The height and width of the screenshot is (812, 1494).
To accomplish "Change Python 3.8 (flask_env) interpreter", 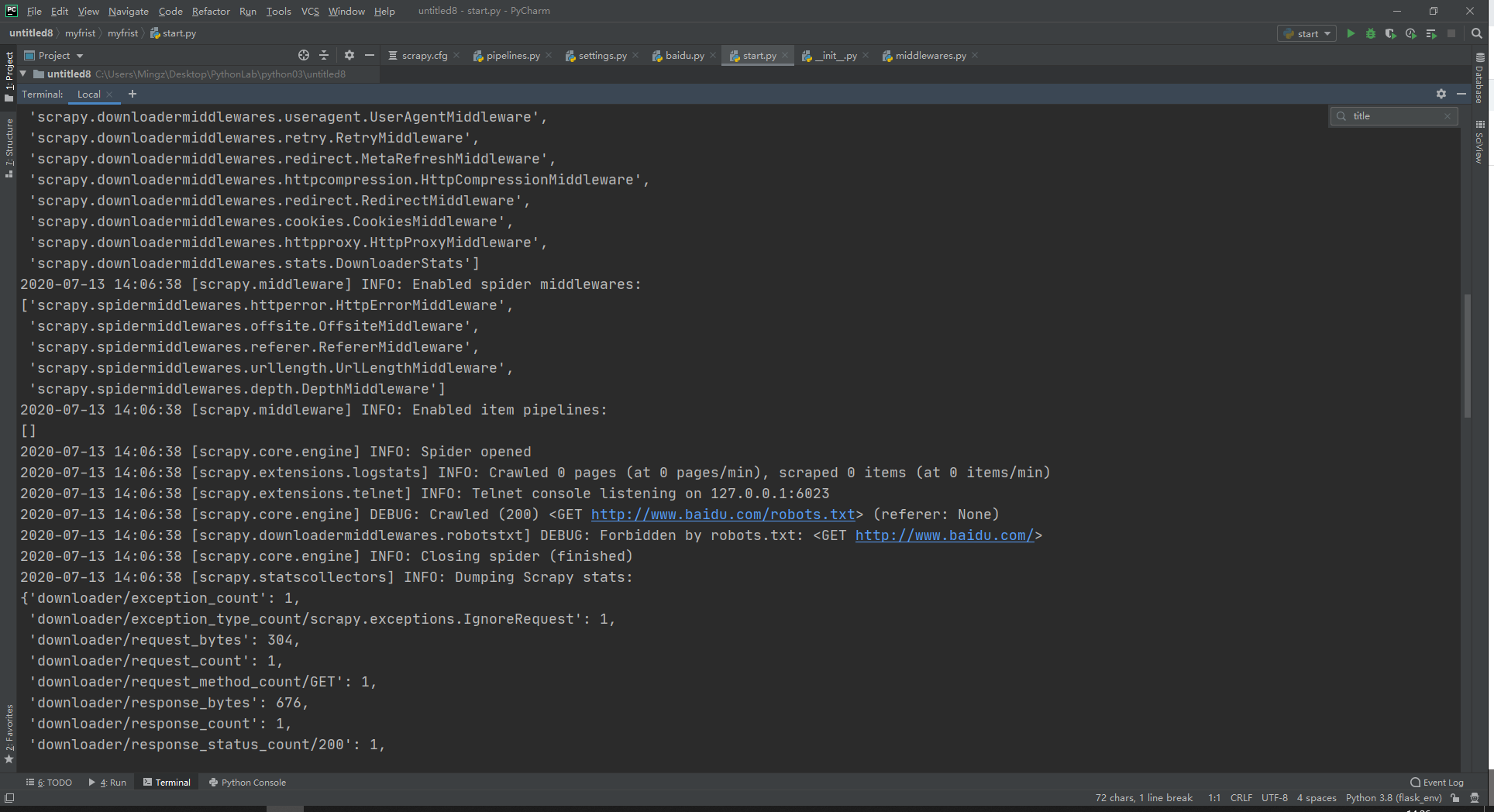I will [1393, 798].
